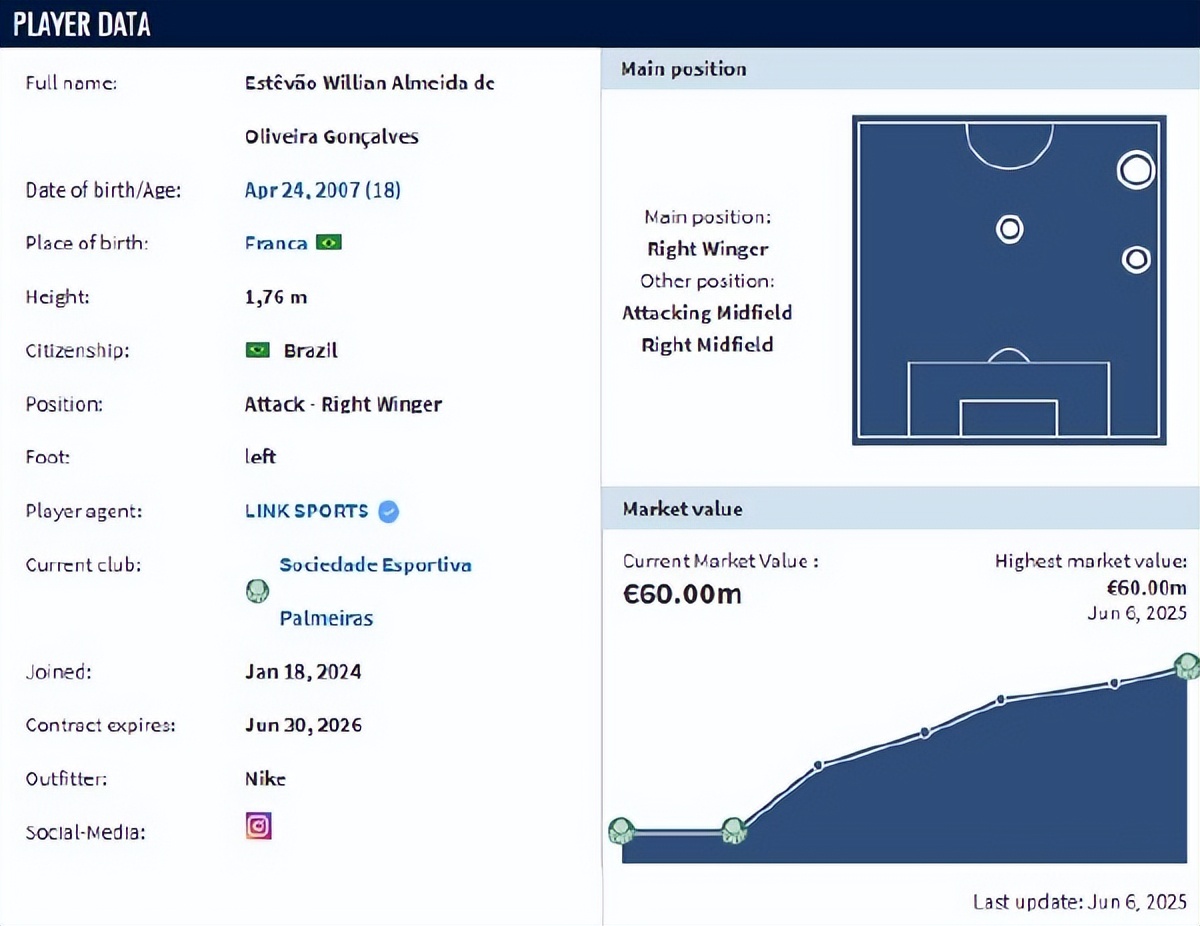Click the Main position section header
This screenshot has width=1200, height=926.
pyautogui.click(x=900, y=69)
